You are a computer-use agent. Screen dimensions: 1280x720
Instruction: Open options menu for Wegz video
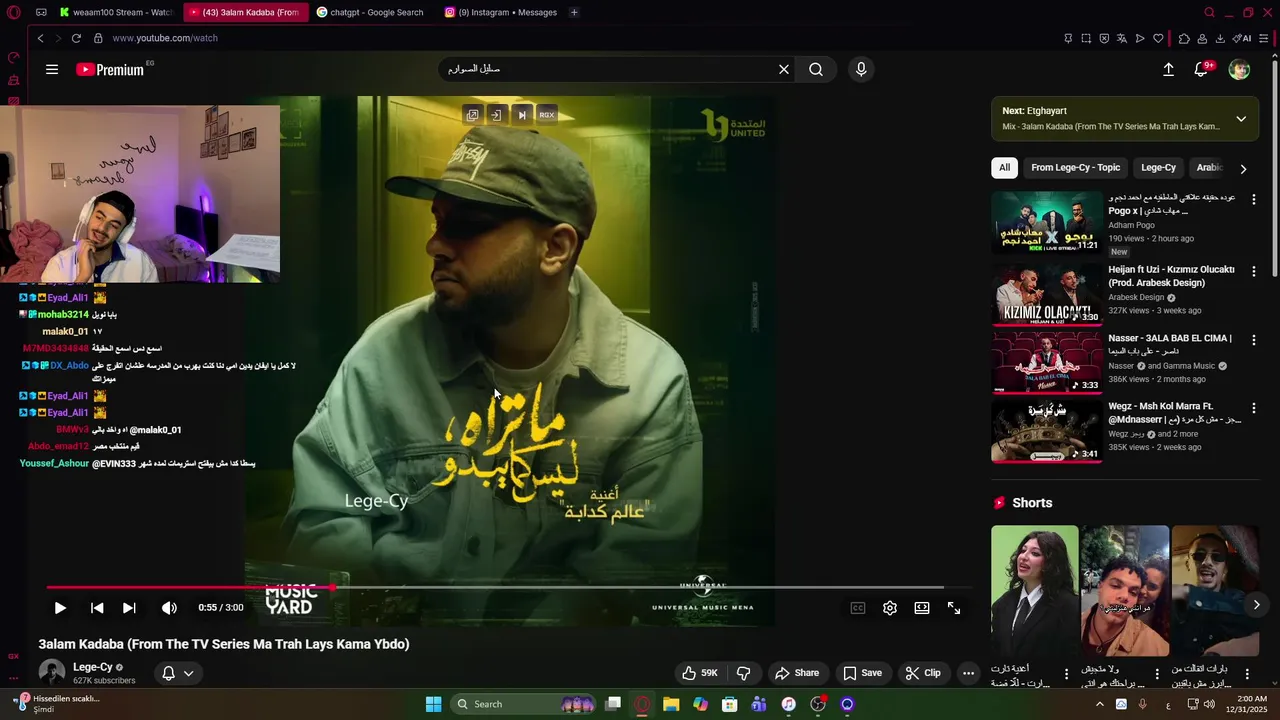pyautogui.click(x=1254, y=409)
